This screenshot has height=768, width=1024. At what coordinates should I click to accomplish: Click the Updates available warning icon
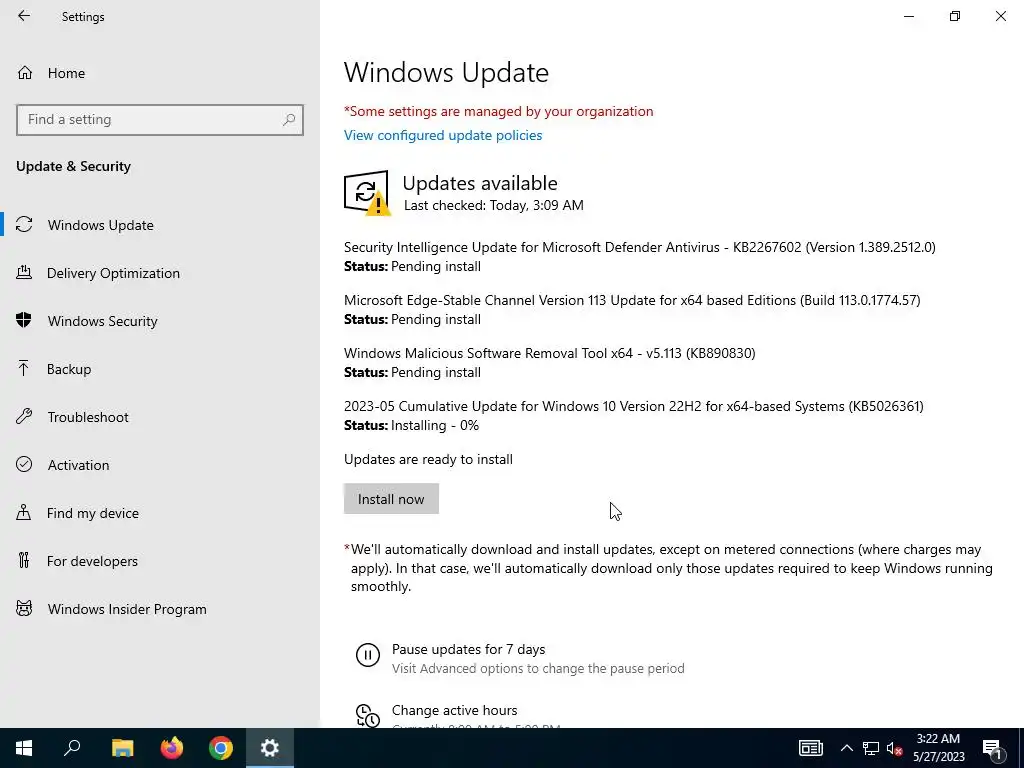(x=367, y=193)
